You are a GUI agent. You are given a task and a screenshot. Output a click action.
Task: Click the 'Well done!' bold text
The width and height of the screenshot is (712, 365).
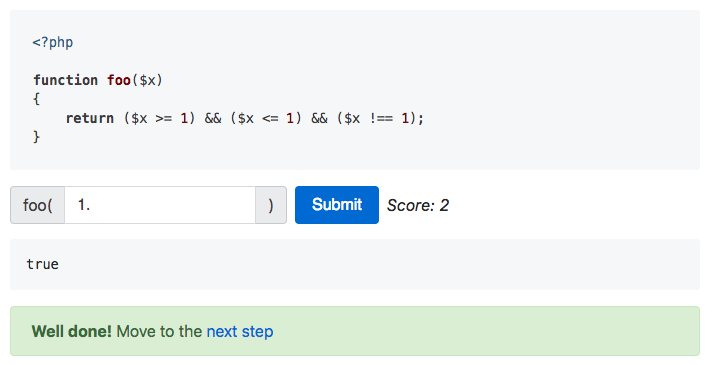pos(71,331)
